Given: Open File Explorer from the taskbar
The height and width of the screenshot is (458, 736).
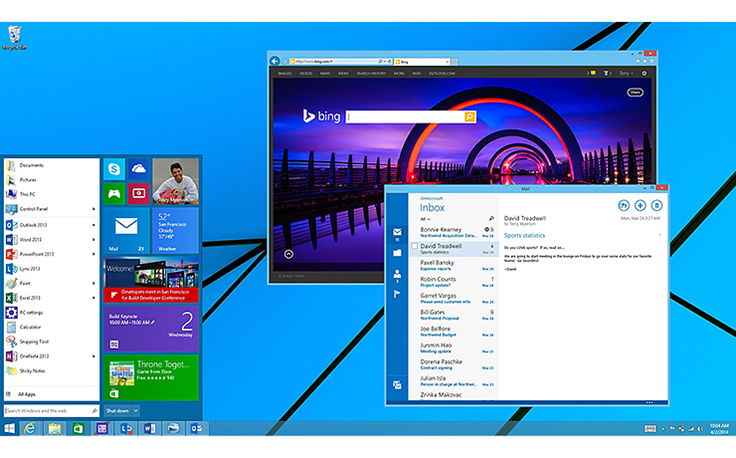Looking at the screenshot, I should [54, 428].
